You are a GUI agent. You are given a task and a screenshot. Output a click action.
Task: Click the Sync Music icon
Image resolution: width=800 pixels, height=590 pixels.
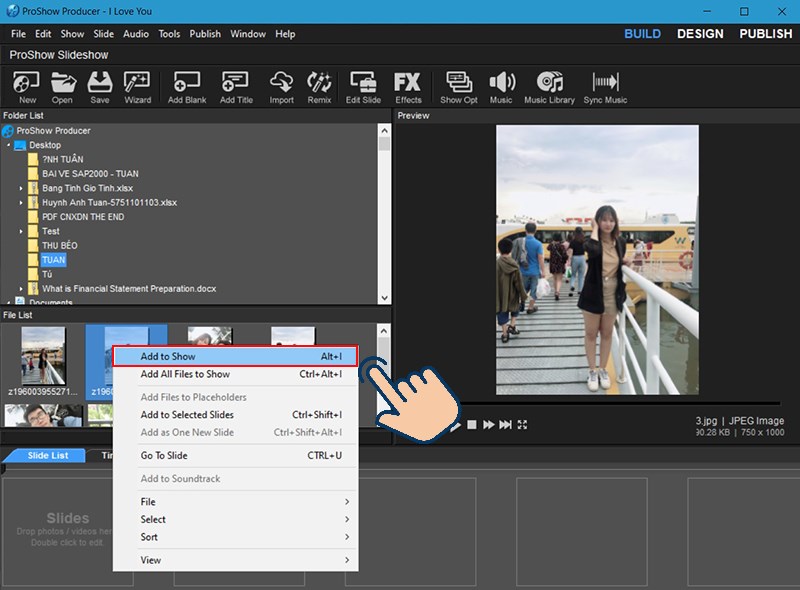click(605, 87)
